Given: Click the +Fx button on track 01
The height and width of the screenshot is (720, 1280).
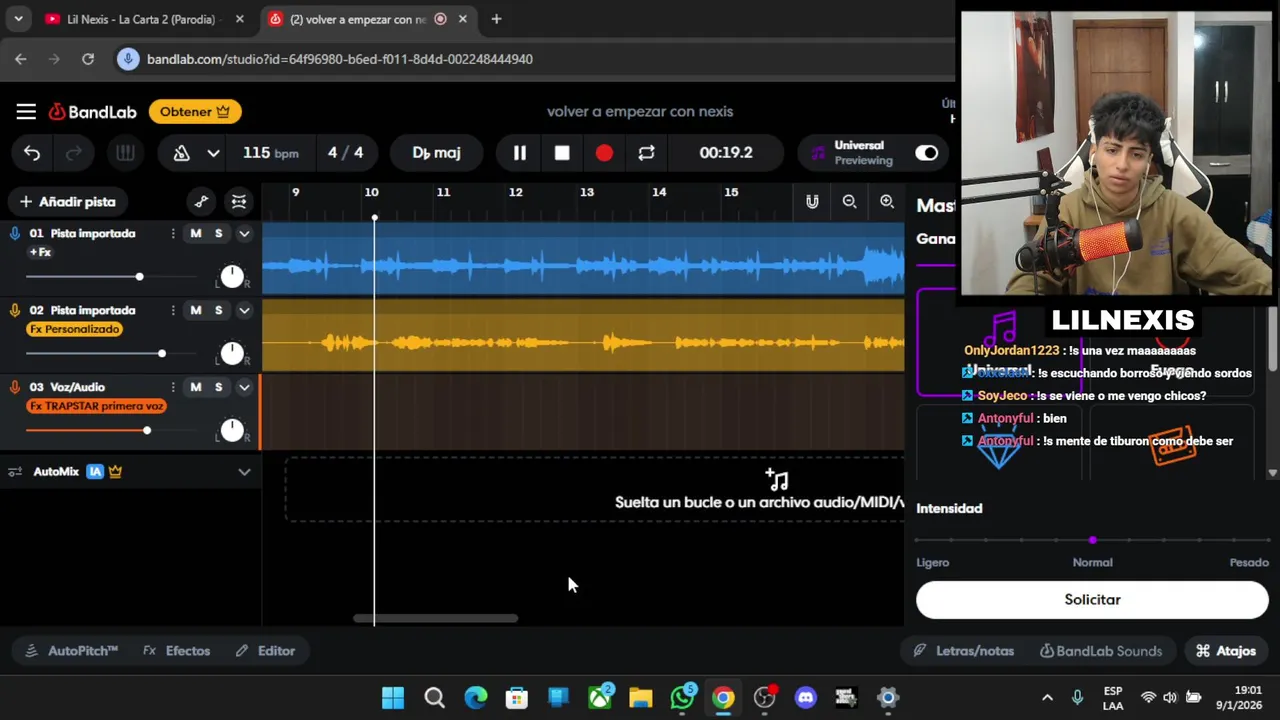Looking at the screenshot, I should click(x=40, y=252).
